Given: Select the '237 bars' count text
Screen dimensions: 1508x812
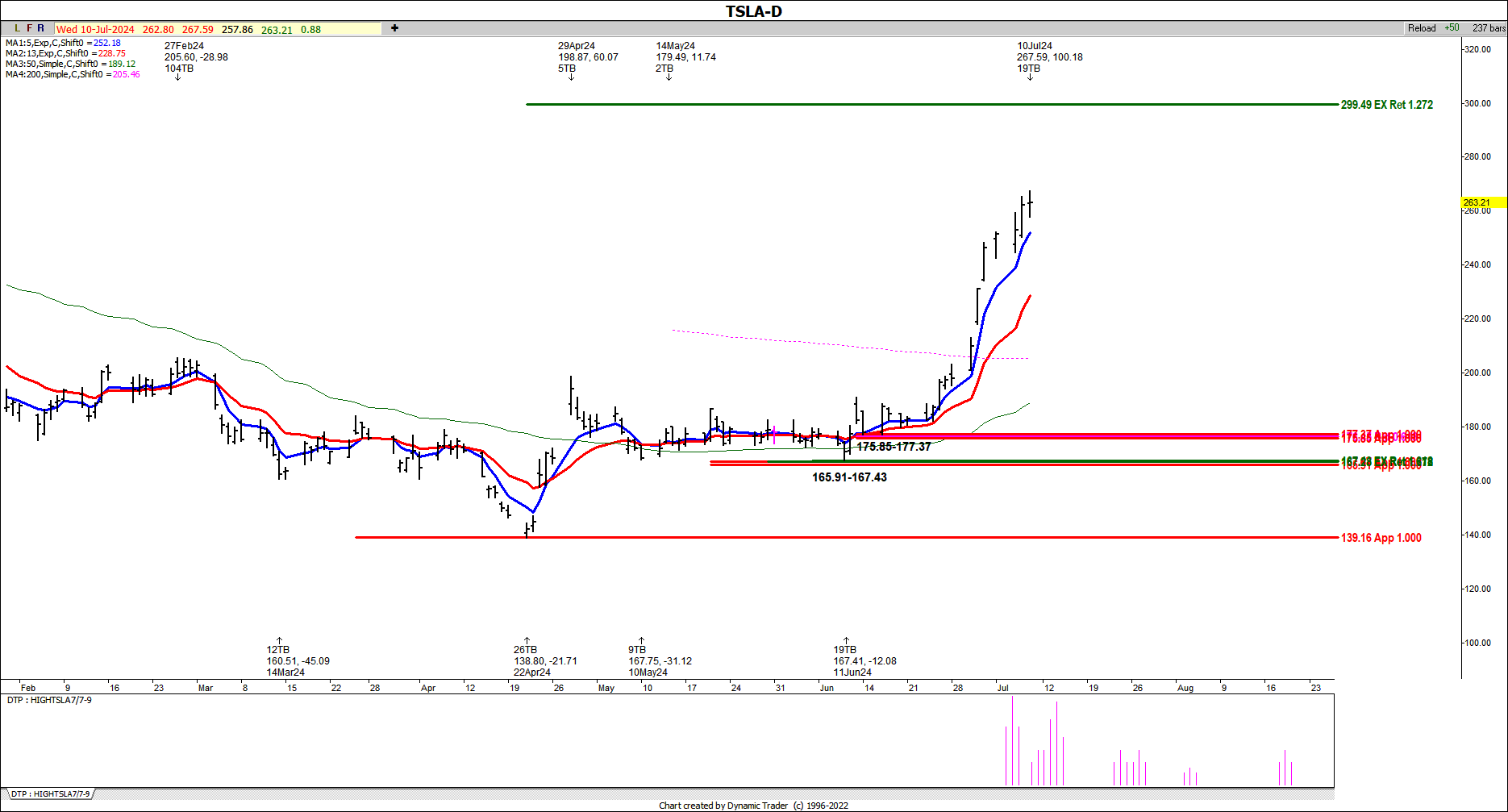Looking at the screenshot, I should [x=1489, y=28].
